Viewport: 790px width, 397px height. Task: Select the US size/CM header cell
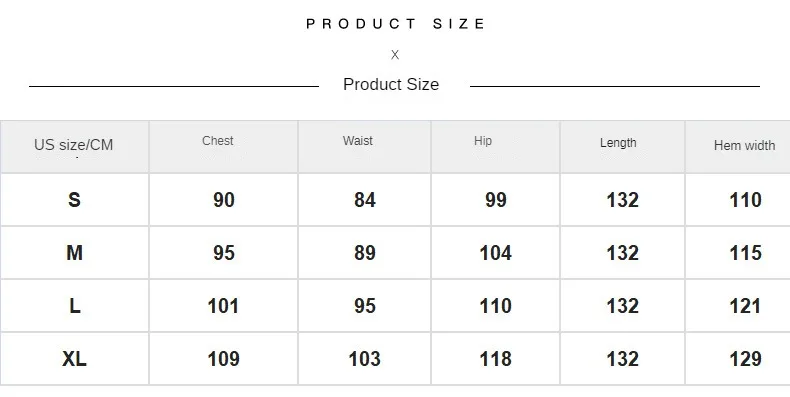(74, 145)
